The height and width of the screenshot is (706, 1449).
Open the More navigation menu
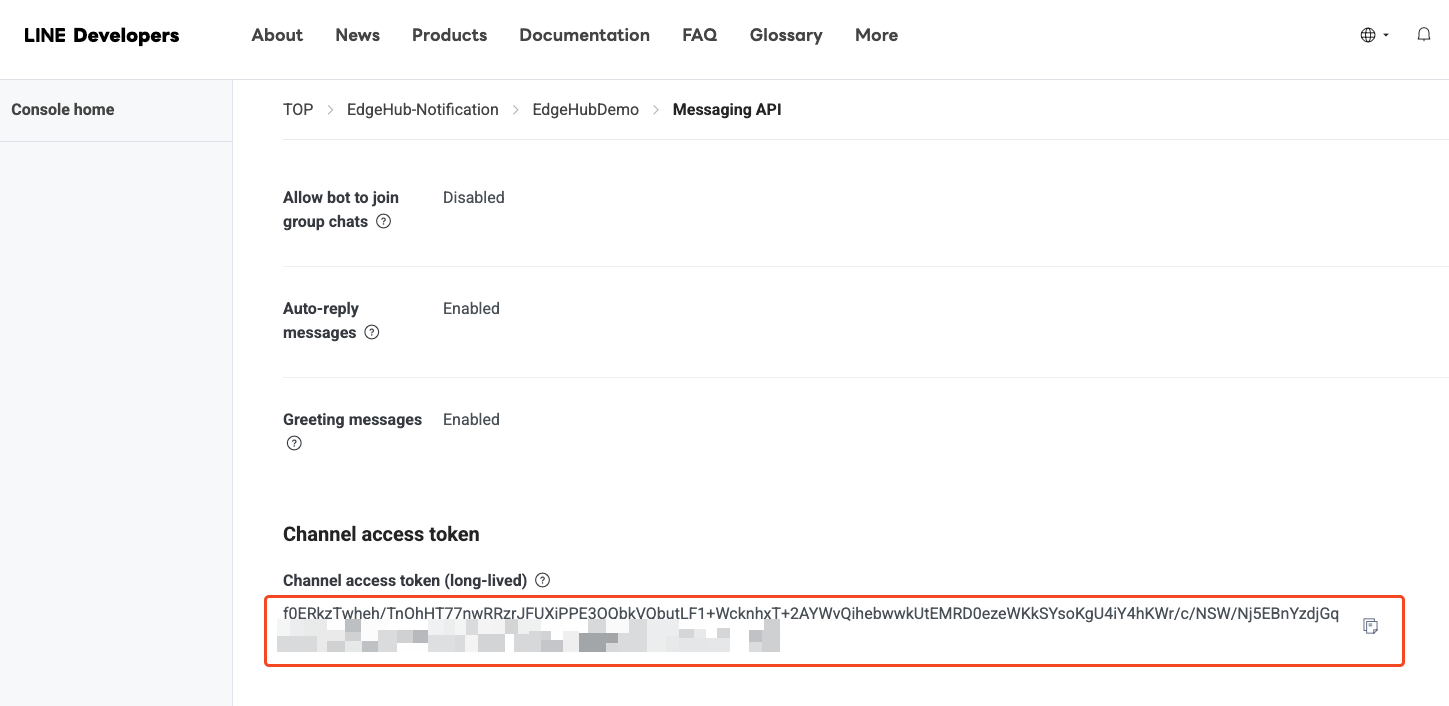tap(876, 35)
